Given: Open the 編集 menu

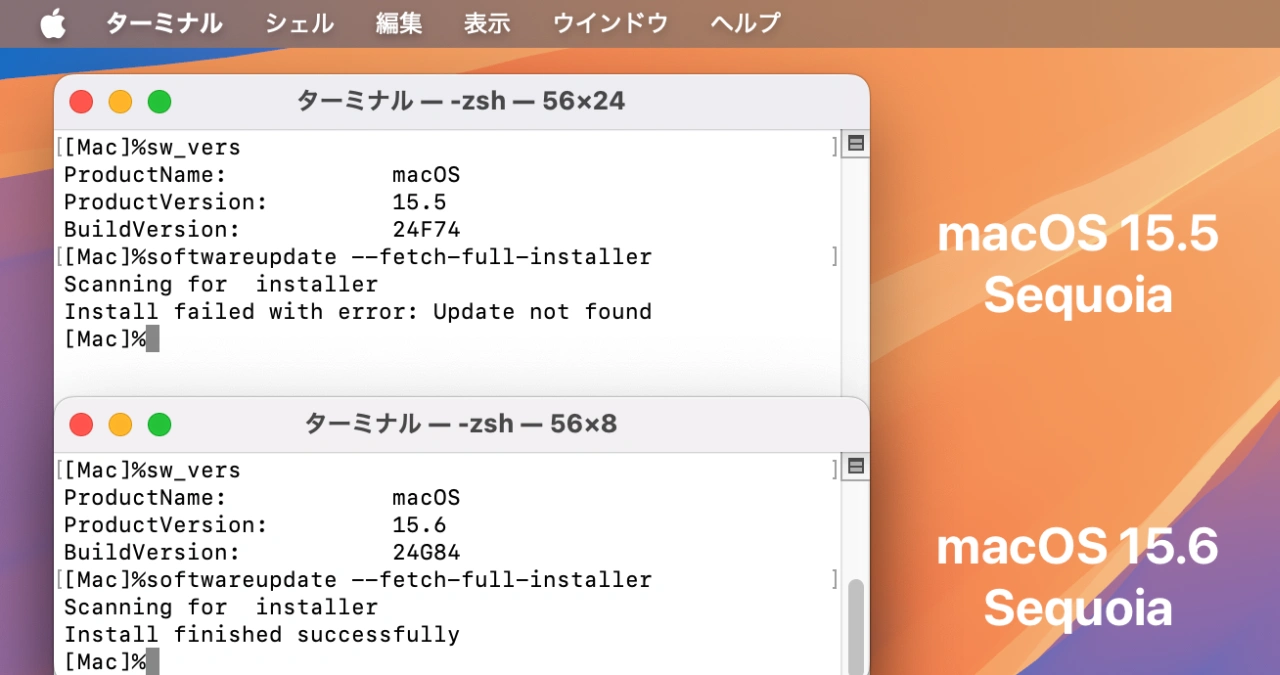Looking at the screenshot, I should click(398, 22).
